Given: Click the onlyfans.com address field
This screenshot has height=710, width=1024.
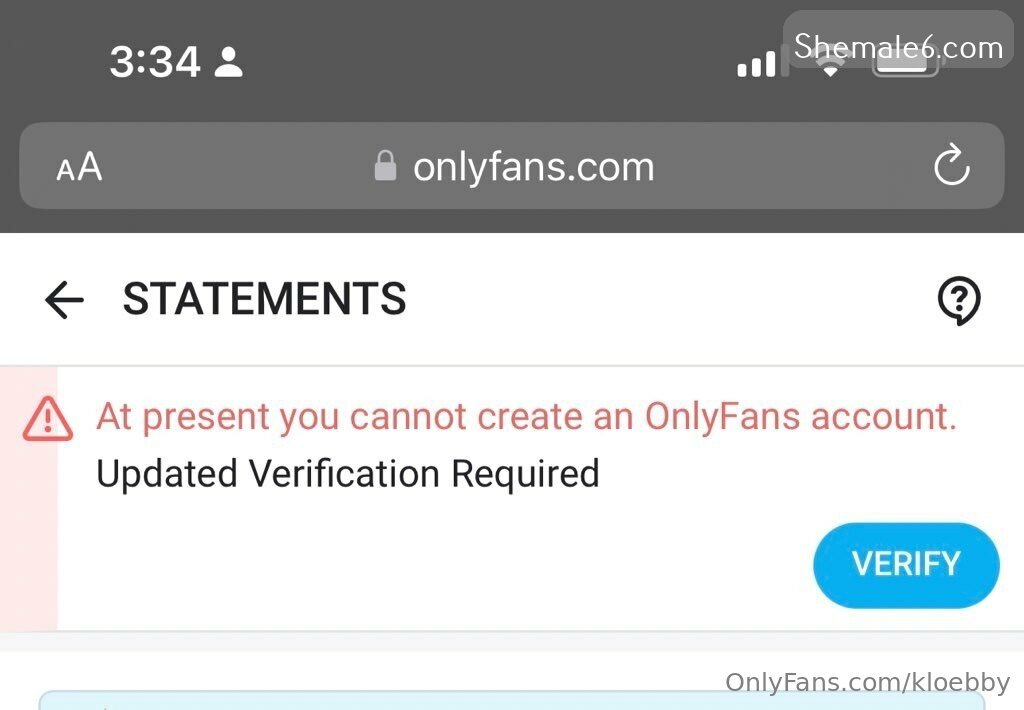Looking at the screenshot, I should coord(533,166).
